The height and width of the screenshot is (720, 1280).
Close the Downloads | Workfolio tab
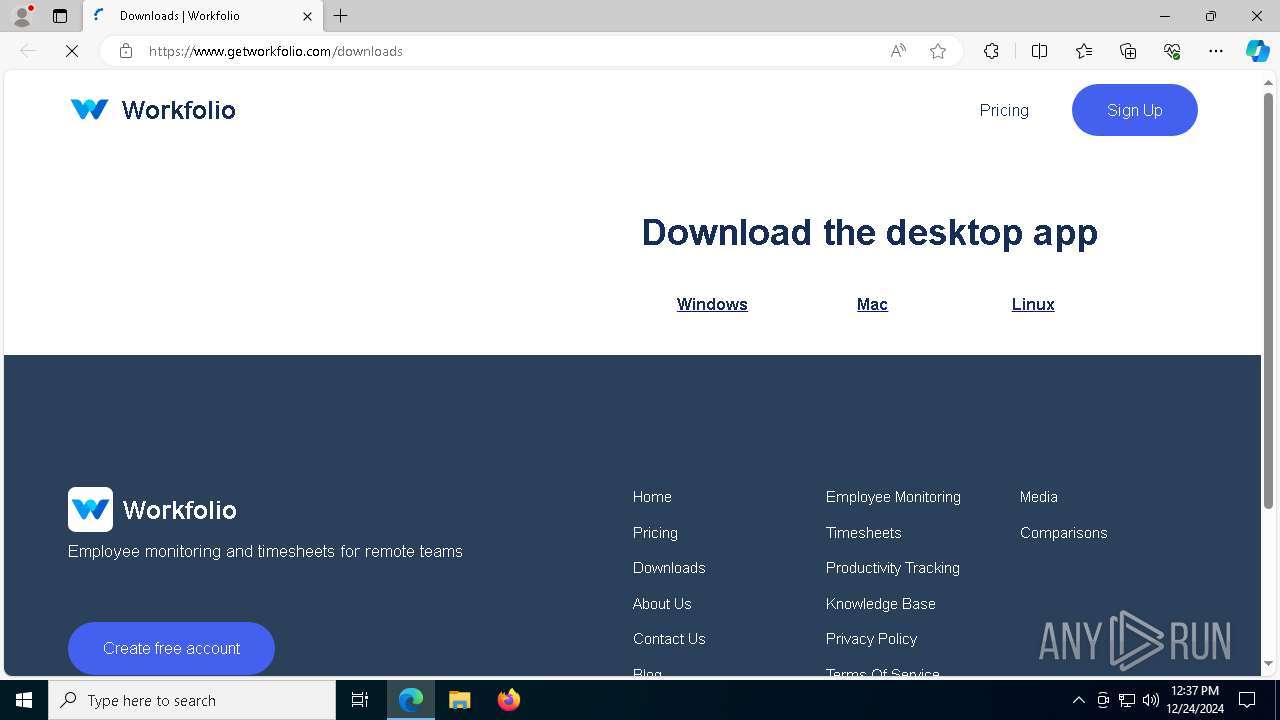pyautogui.click(x=307, y=16)
